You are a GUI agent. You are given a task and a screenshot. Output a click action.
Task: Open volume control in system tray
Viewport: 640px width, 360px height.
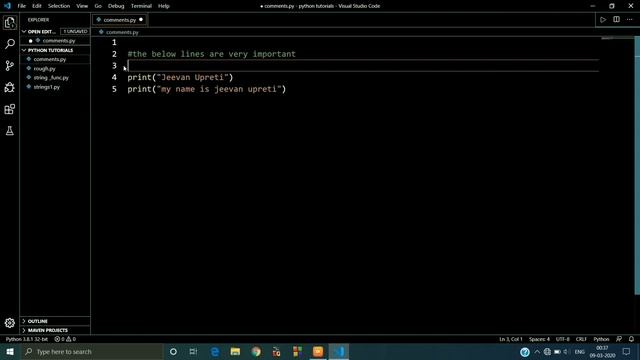(566, 351)
